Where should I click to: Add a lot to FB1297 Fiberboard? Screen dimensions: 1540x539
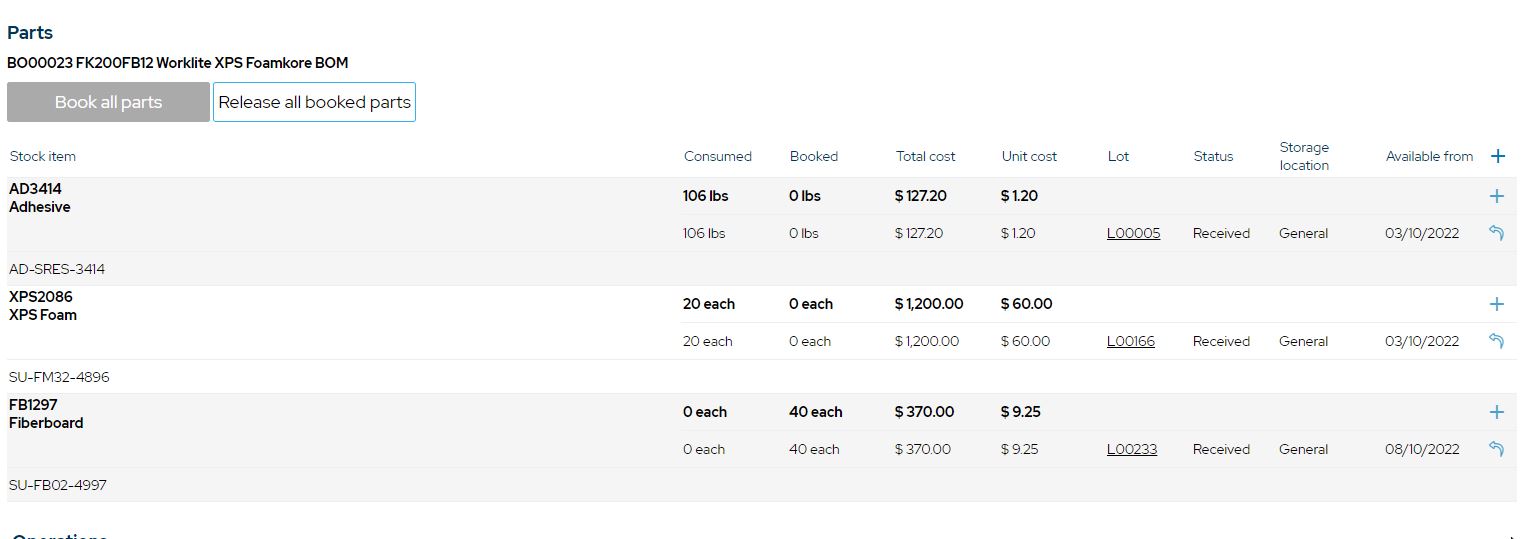point(1496,412)
